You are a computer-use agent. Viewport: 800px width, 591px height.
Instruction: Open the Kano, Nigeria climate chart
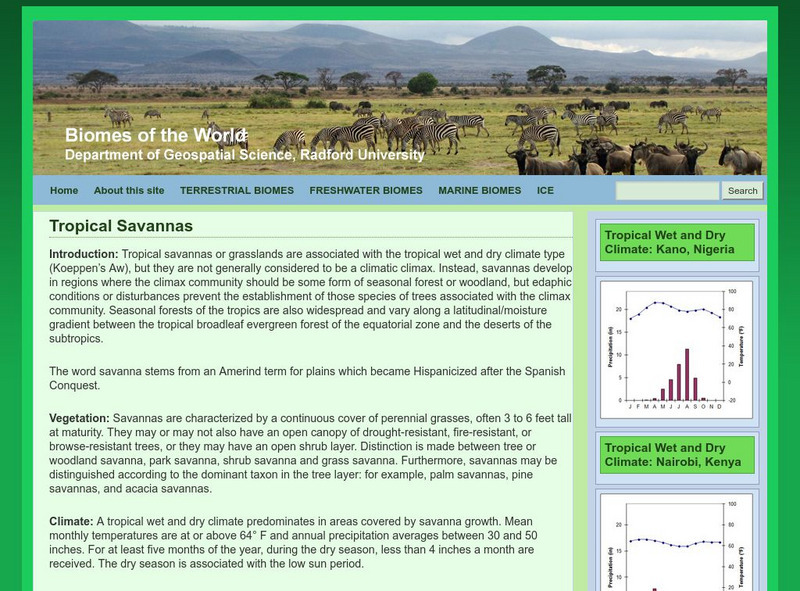click(677, 350)
